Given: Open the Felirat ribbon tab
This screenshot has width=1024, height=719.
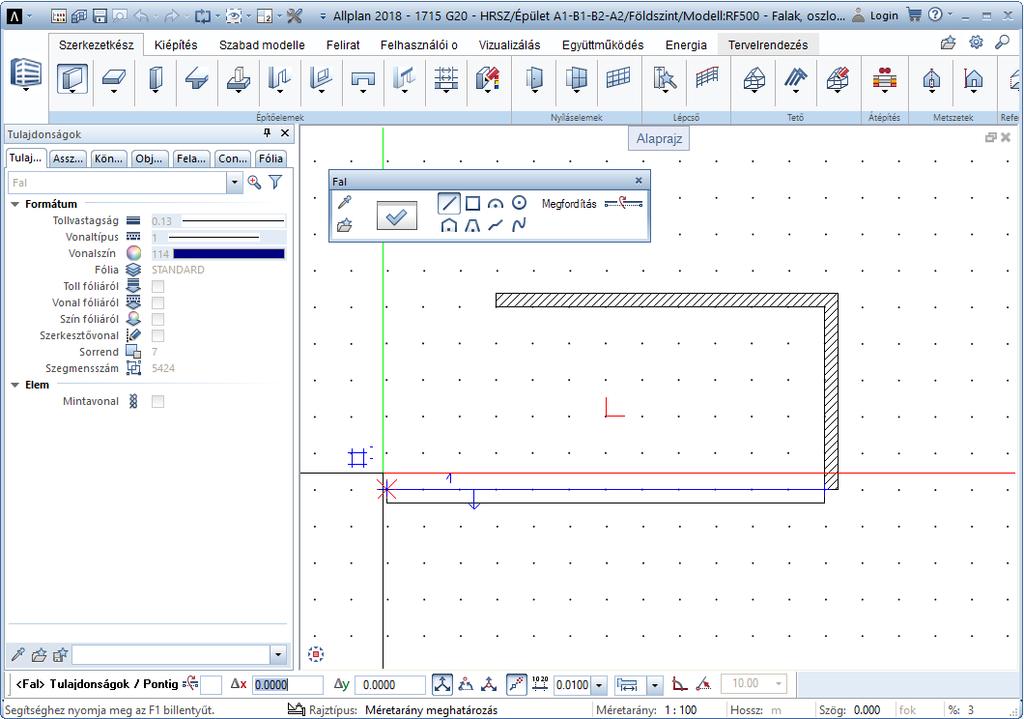Looking at the screenshot, I should [x=343, y=45].
